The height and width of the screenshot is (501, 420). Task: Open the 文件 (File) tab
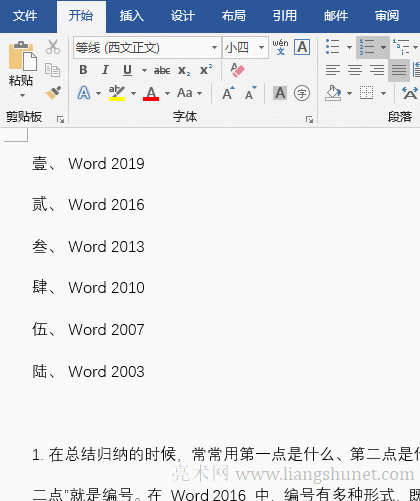pyautogui.click(x=25, y=16)
